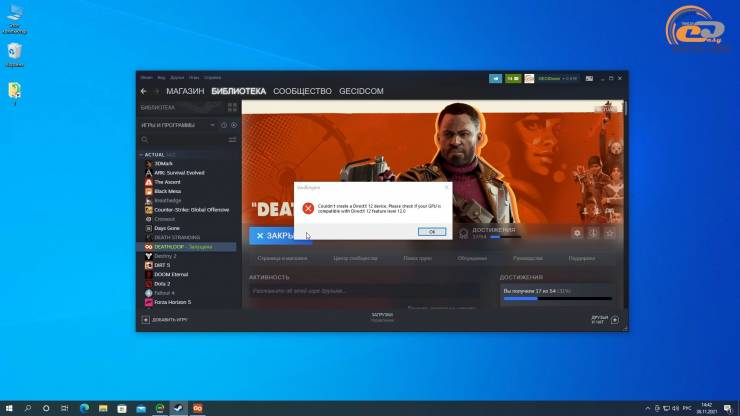Open File Explorer from the taskbar
Screen dimensions: 740x416
103,408
